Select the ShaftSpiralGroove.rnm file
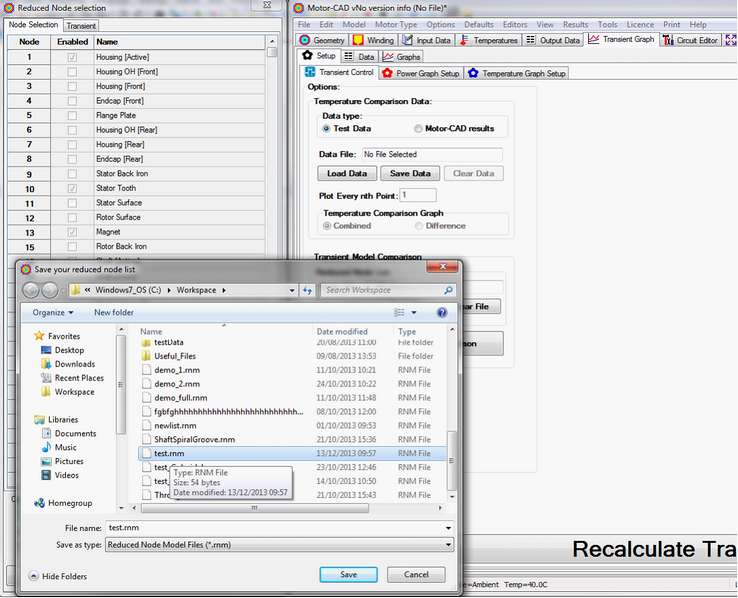 coord(194,439)
